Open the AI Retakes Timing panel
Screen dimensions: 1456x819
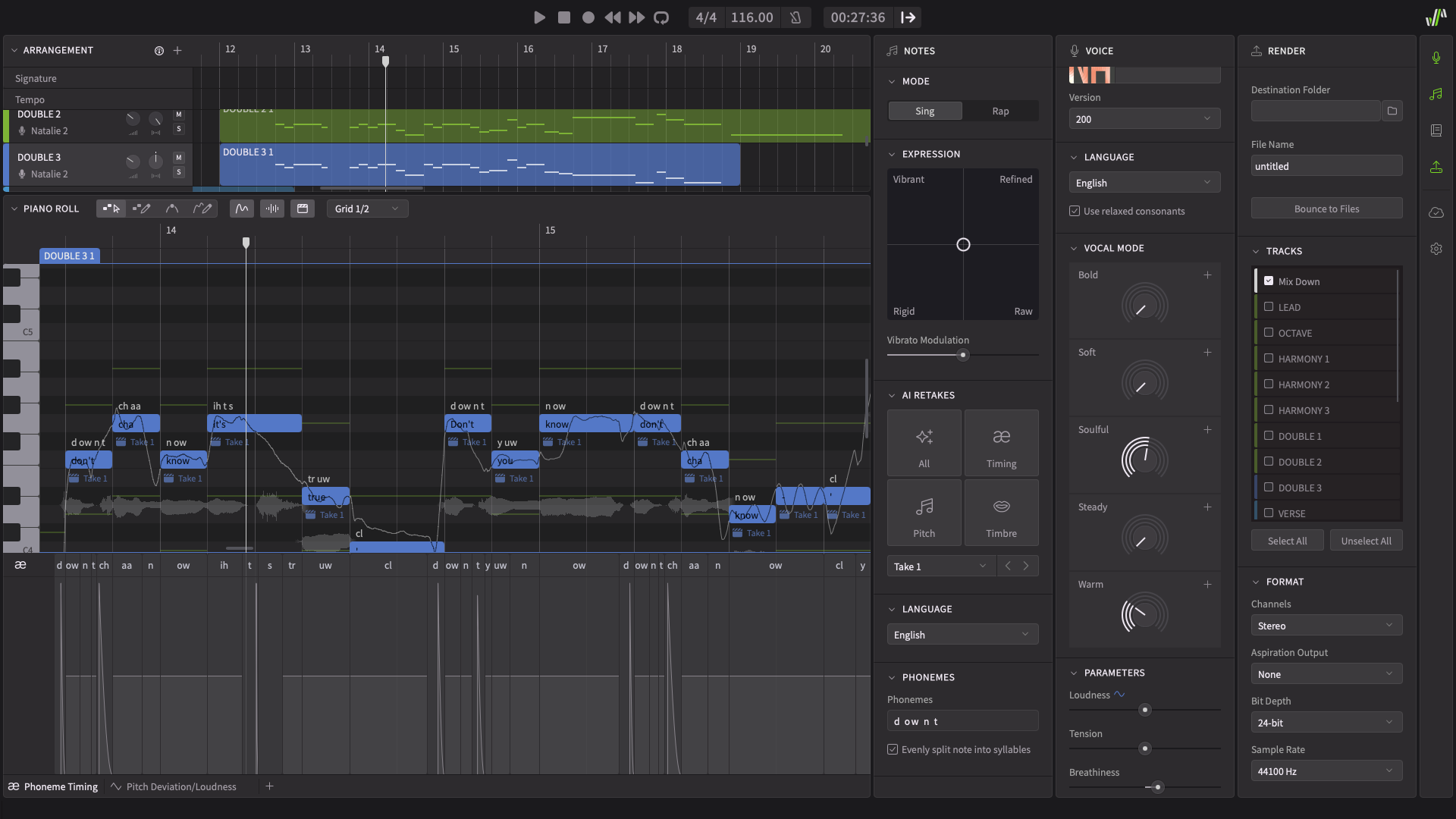click(x=1001, y=442)
